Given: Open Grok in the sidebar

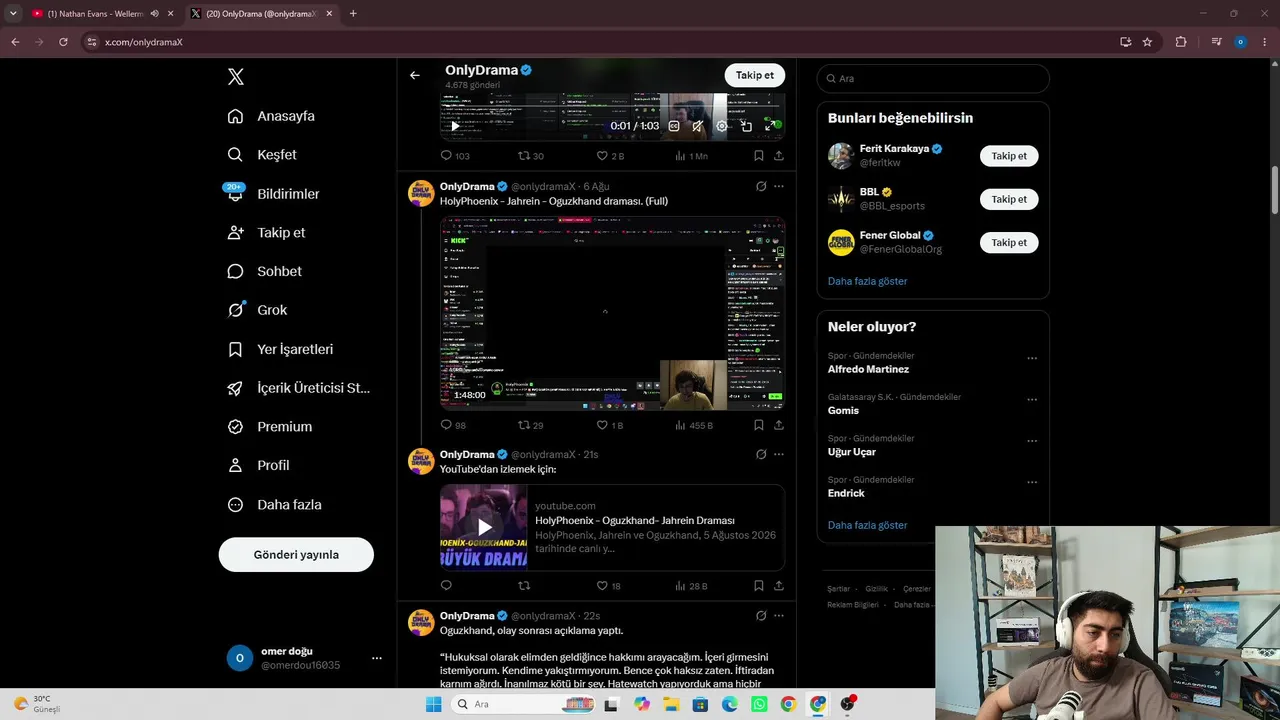Looking at the screenshot, I should (257, 310).
